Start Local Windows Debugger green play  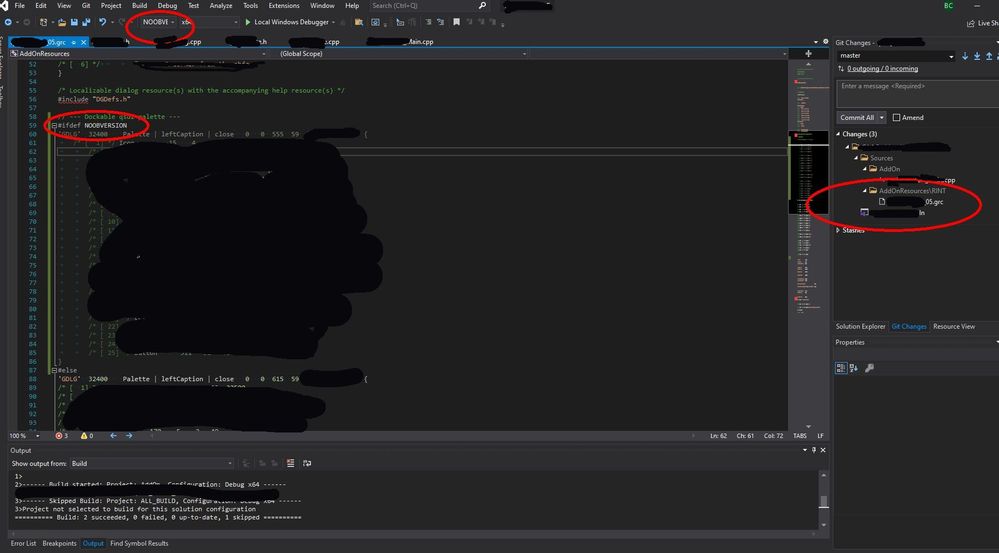tap(248, 22)
